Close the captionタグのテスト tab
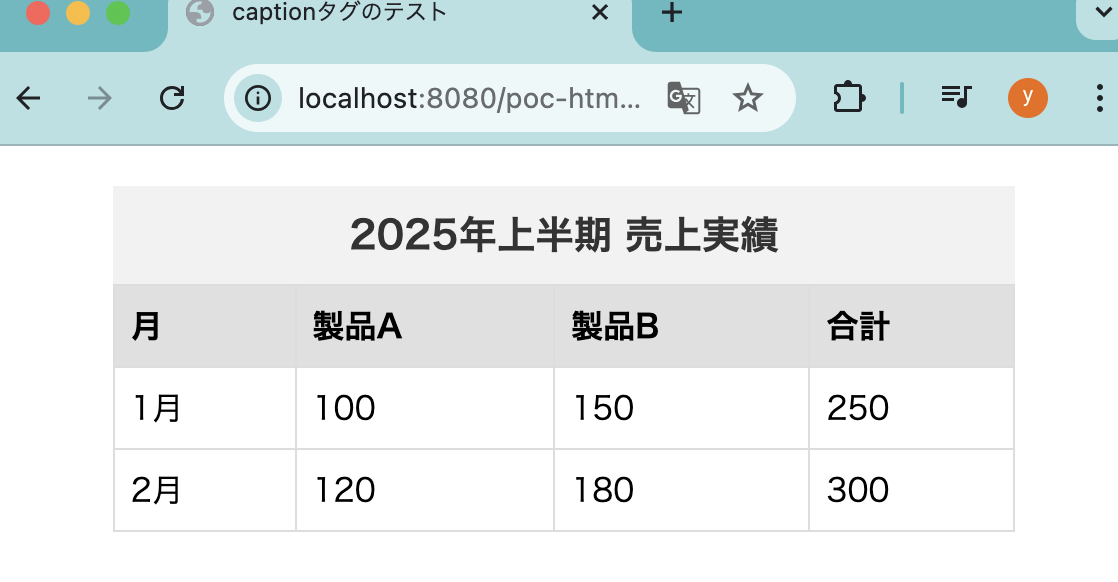The image size is (1118, 582). (x=600, y=12)
